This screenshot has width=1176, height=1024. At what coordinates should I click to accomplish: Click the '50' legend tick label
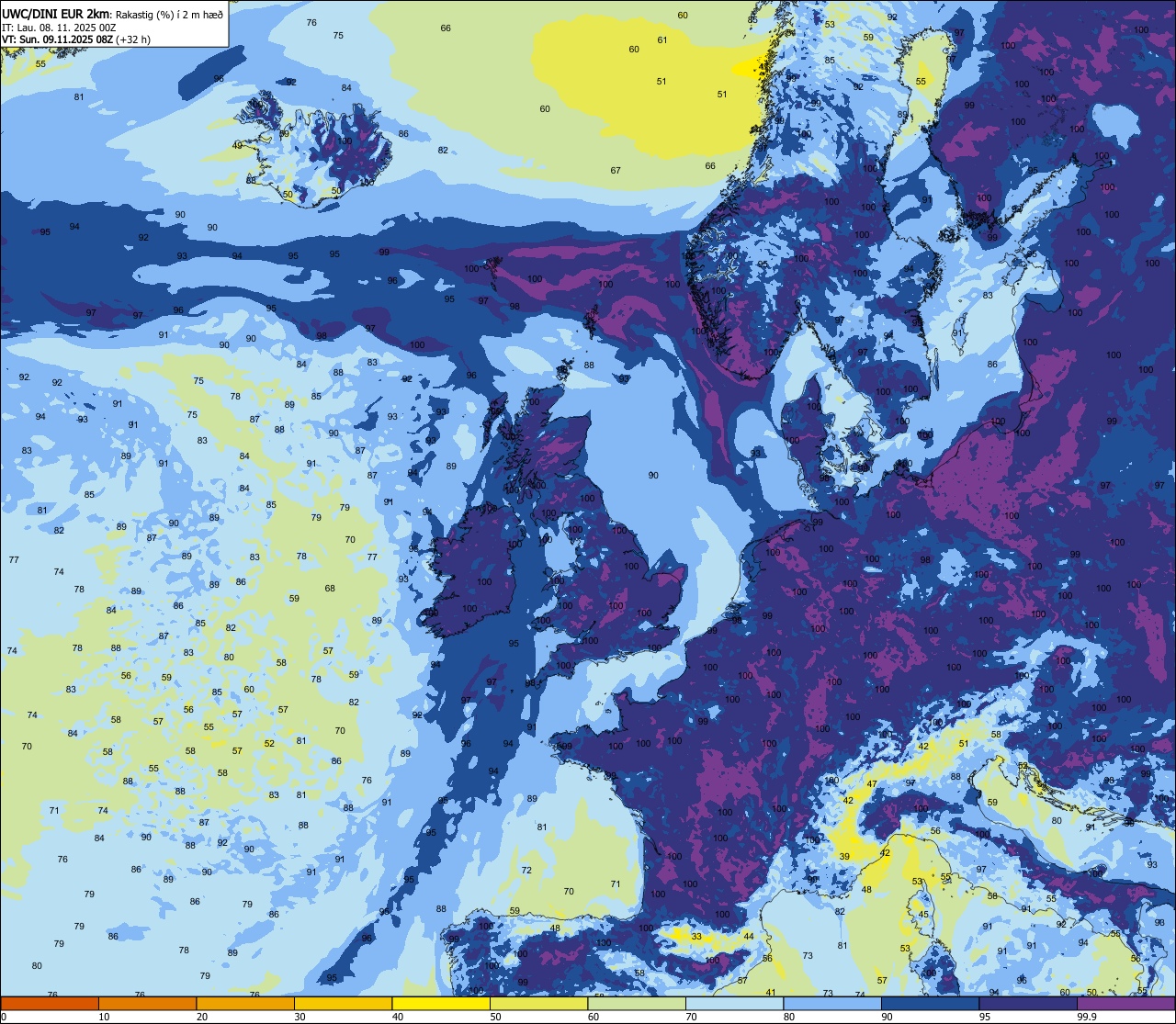[495, 1017]
